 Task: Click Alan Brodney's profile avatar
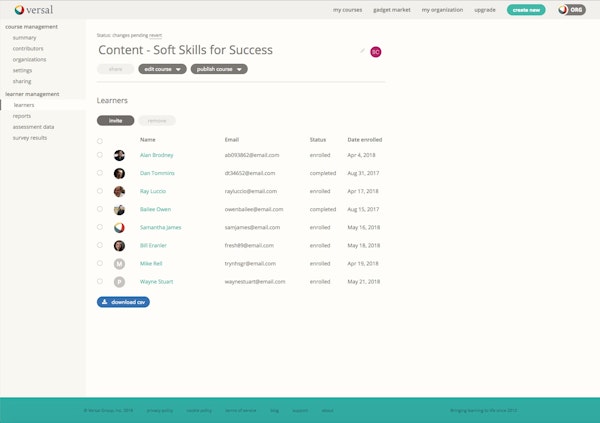coord(119,156)
